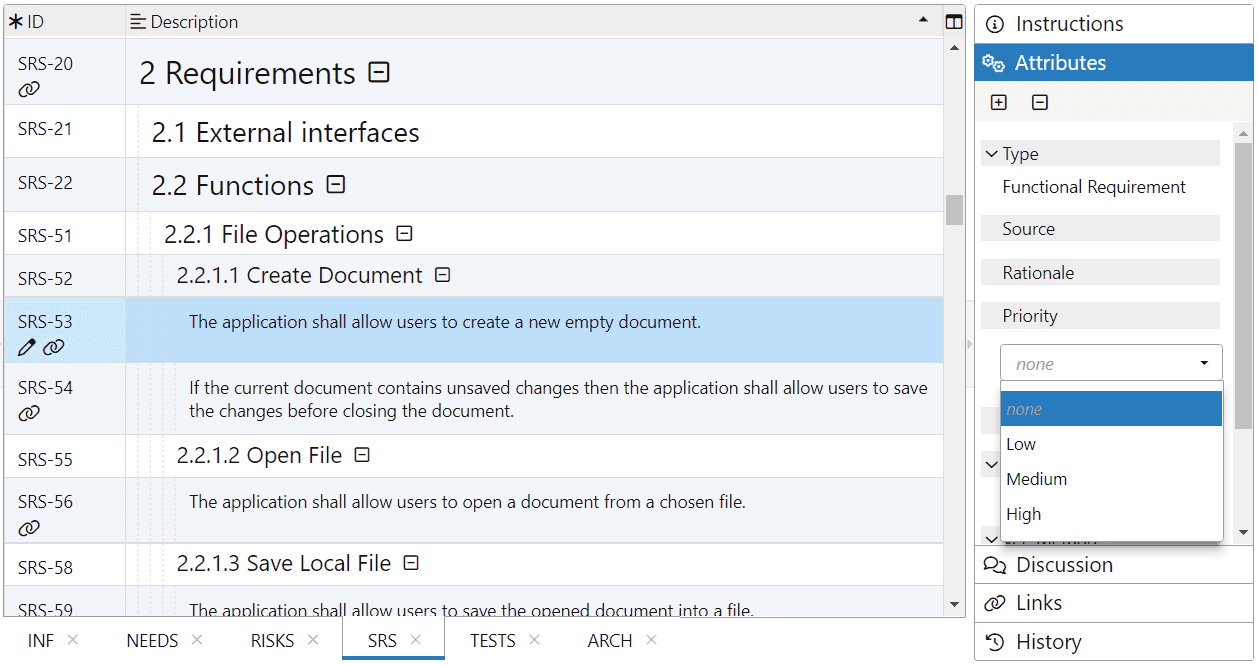Expand all attributes with the plus icon

click(998, 102)
